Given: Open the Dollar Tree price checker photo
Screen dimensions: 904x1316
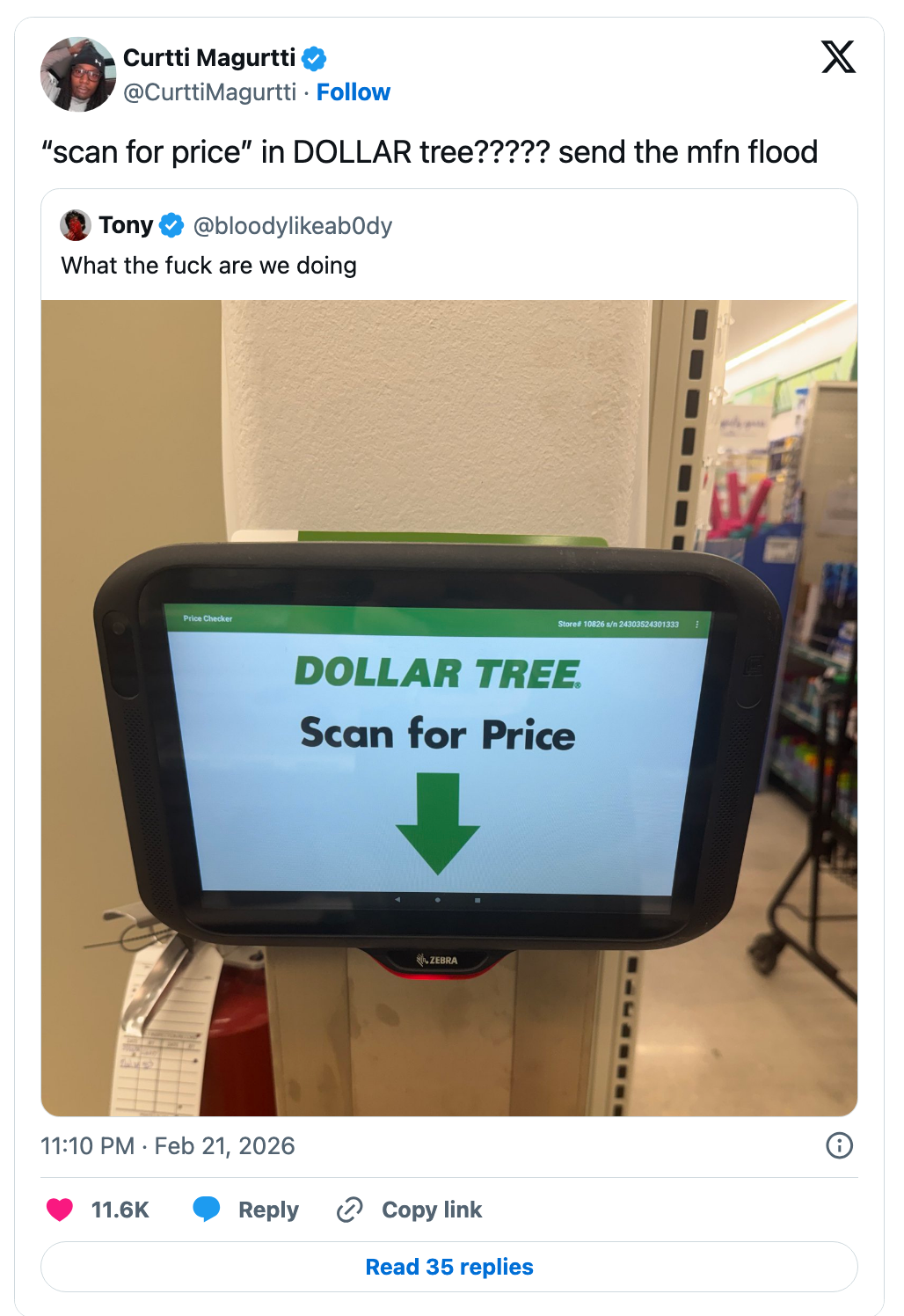Looking at the screenshot, I should (449, 708).
